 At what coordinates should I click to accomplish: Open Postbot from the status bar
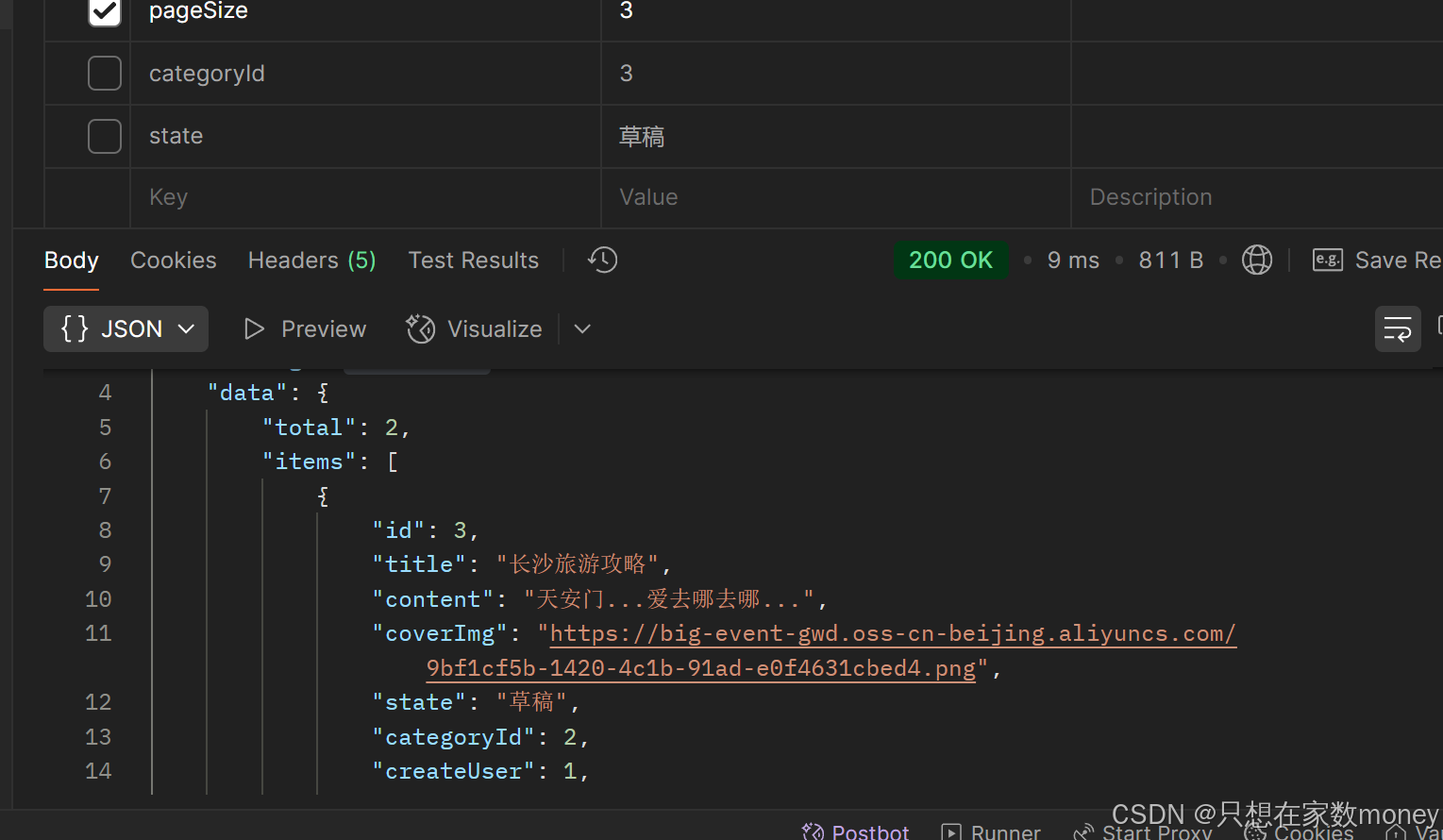pos(855,832)
